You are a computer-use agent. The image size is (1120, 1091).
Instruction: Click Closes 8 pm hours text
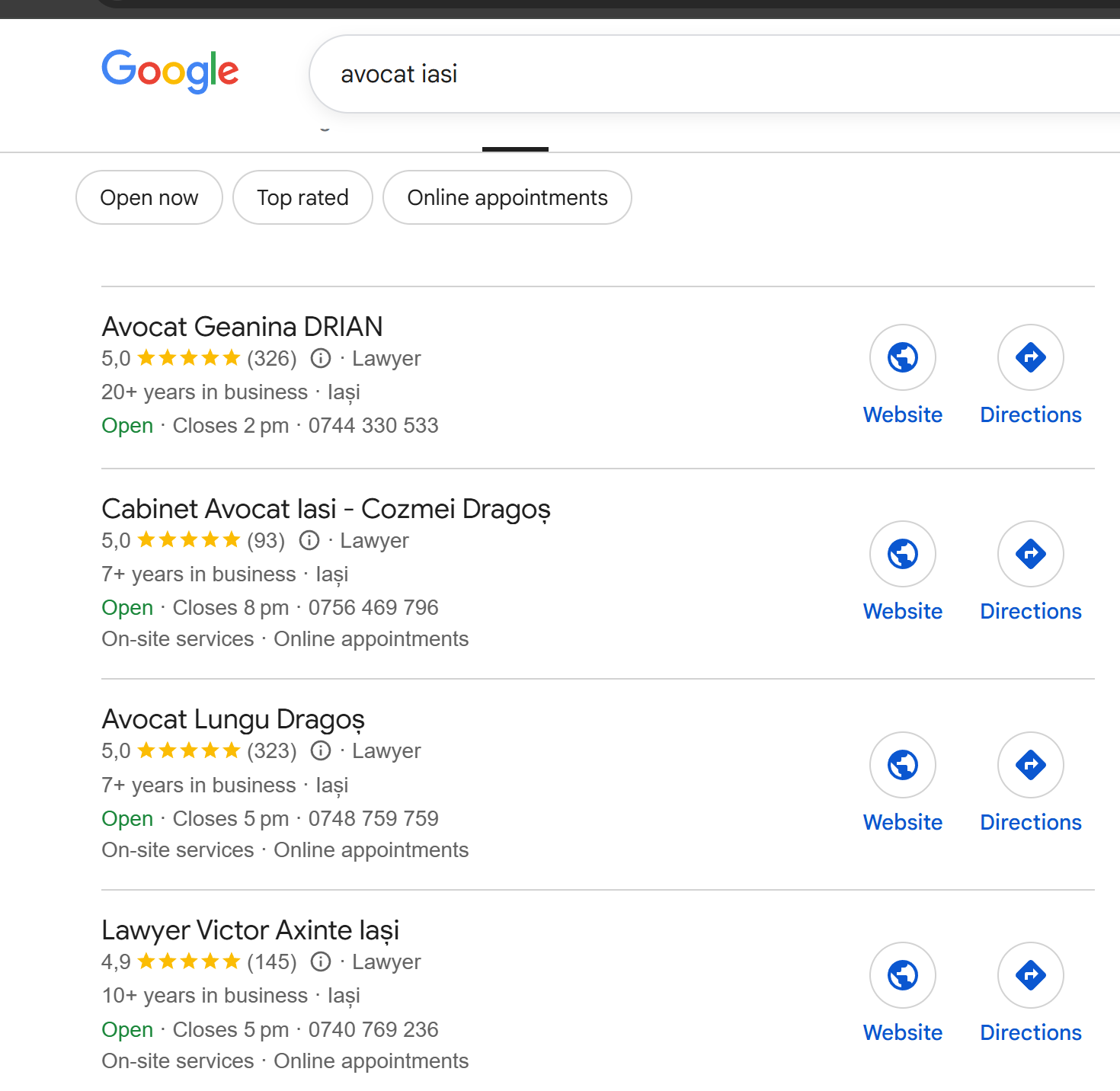[231, 607]
